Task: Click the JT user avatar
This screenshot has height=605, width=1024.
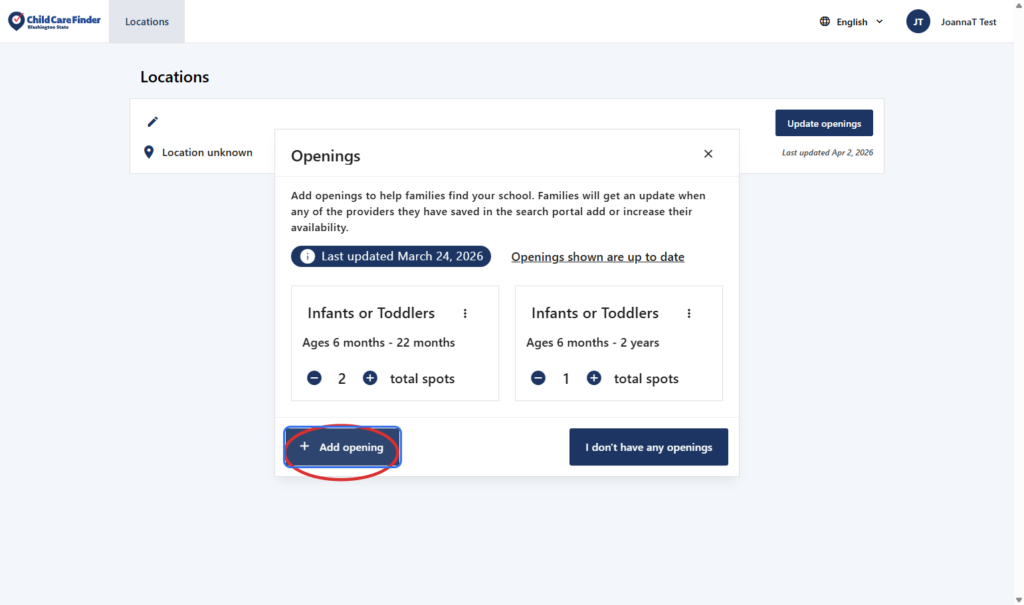Action: (x=918, y=22)
